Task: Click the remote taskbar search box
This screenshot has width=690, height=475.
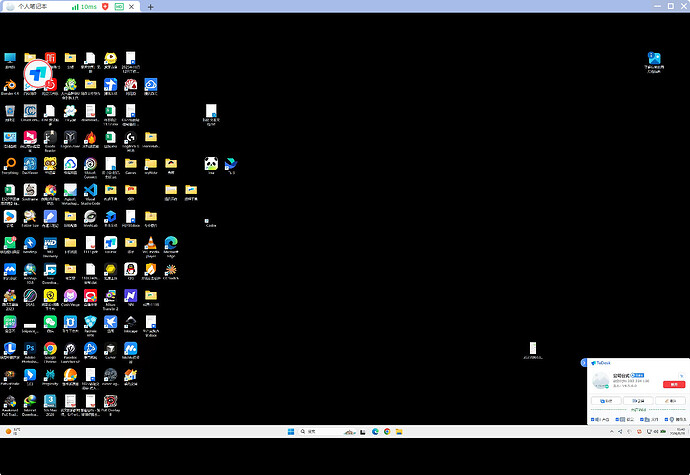Action: pyautogui.click(x=327, y=431)
